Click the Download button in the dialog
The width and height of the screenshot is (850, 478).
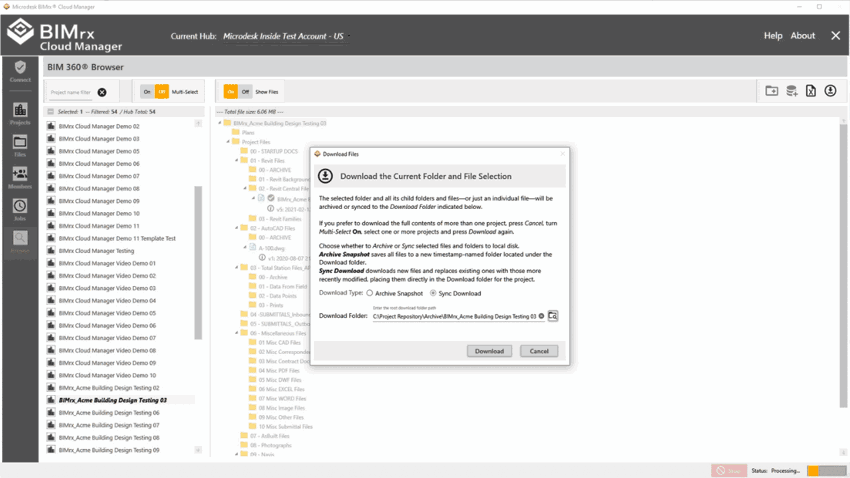[x=490, y=351]
